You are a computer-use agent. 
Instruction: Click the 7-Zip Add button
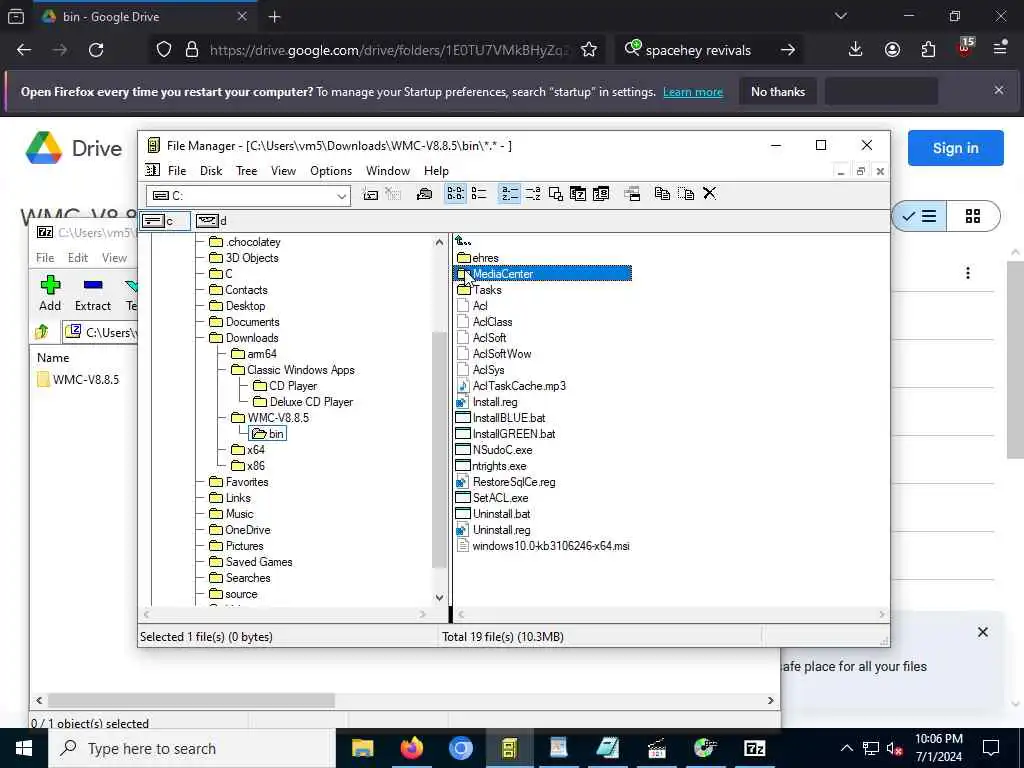50,293
